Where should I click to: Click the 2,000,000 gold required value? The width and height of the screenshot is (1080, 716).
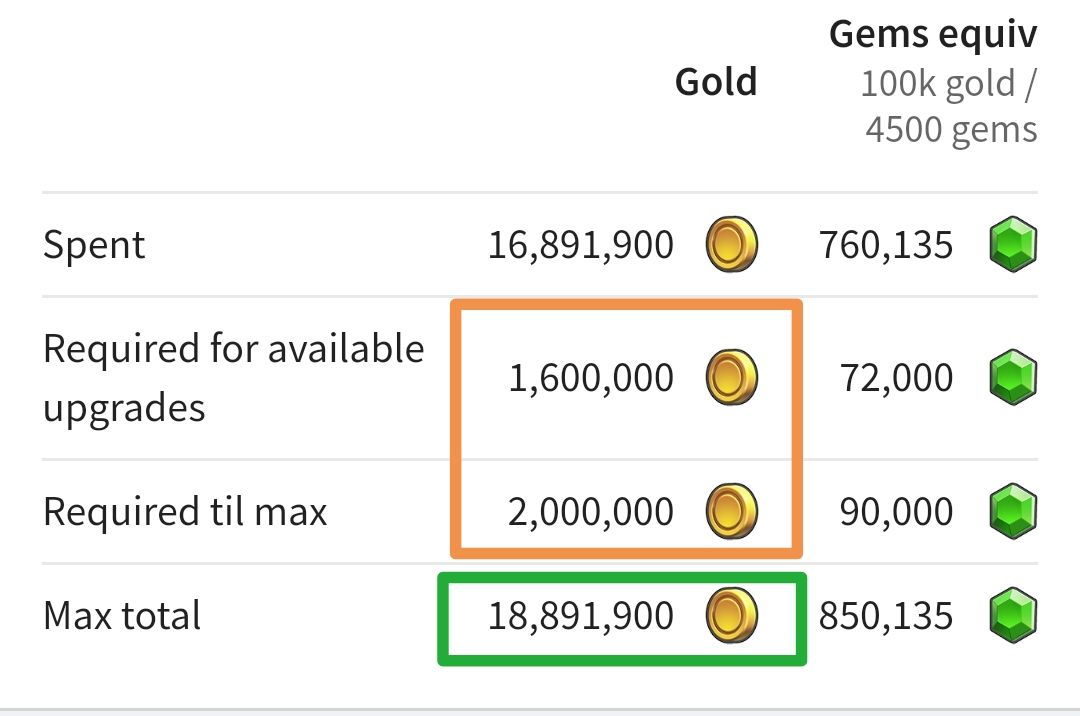coord(591,512)
